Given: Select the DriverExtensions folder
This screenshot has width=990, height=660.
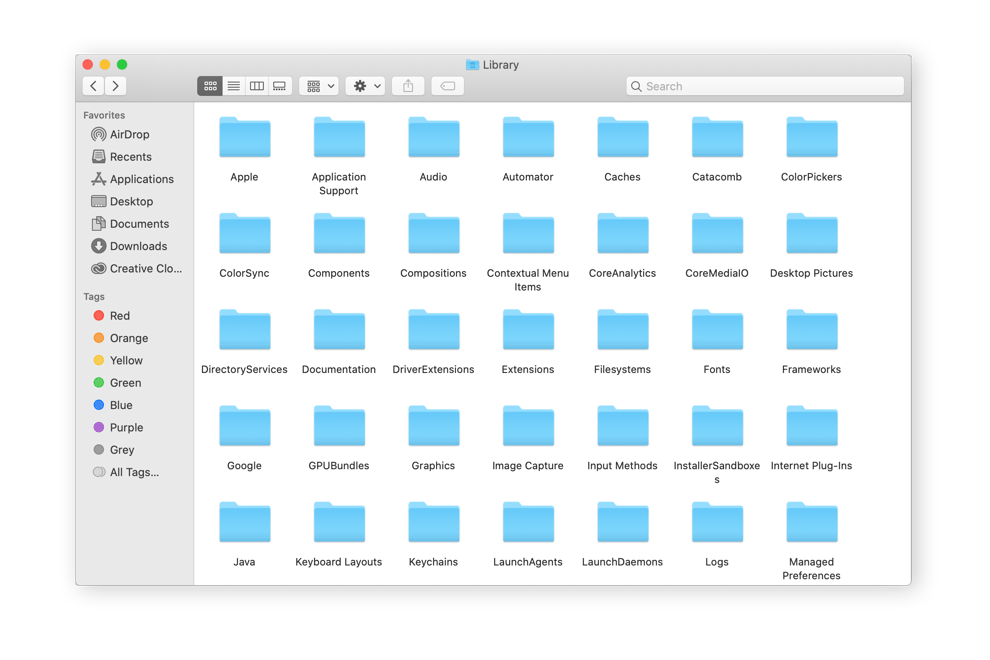Looking at the screenshot, I should tap(433, 342).
